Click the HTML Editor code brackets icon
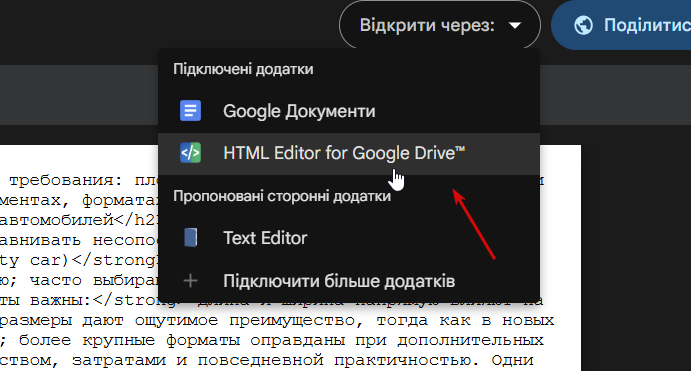Image resolution: width=691 pixels, height=371 pixels. (190, 153)
